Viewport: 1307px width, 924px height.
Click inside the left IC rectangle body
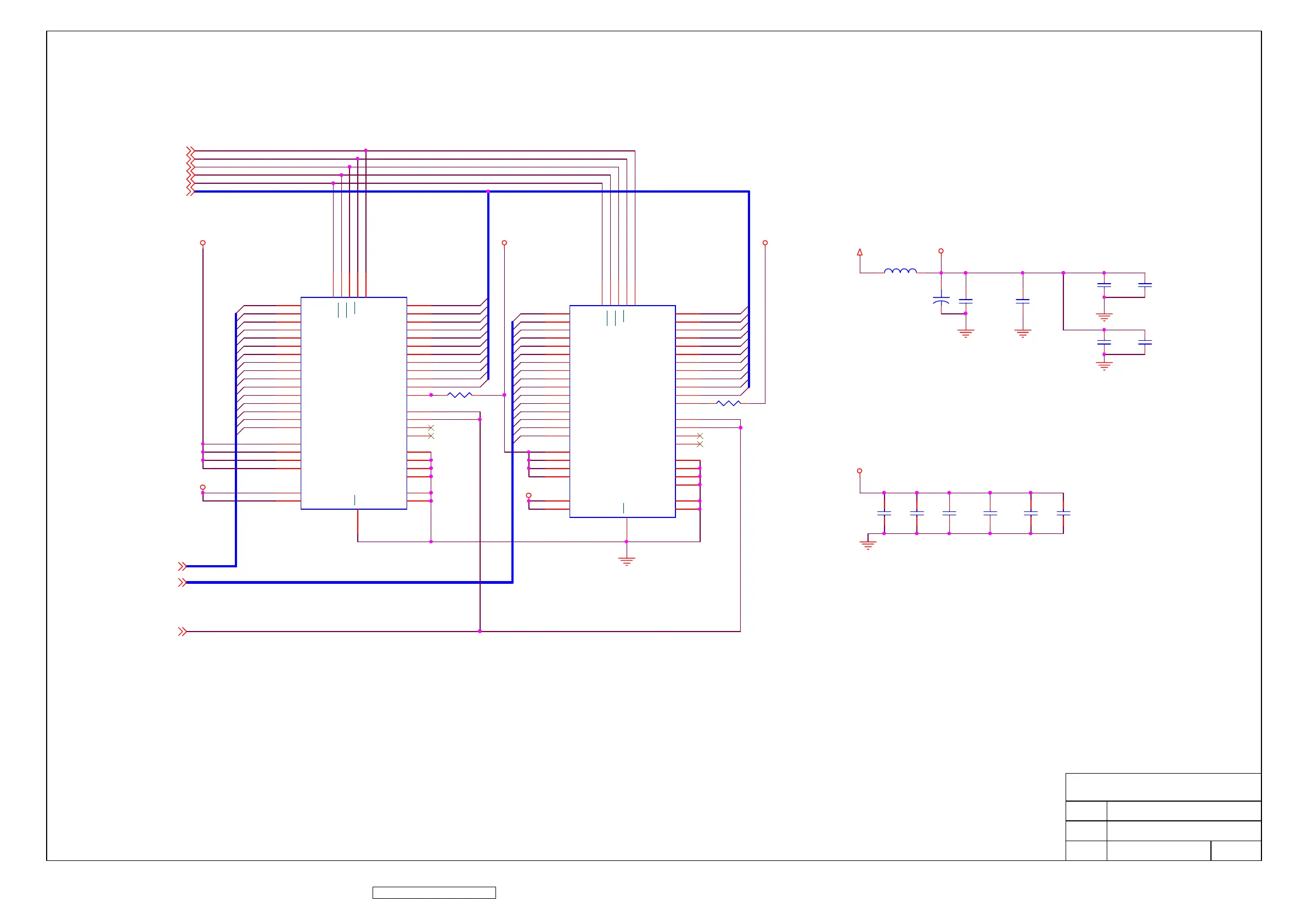pos(353,404)
